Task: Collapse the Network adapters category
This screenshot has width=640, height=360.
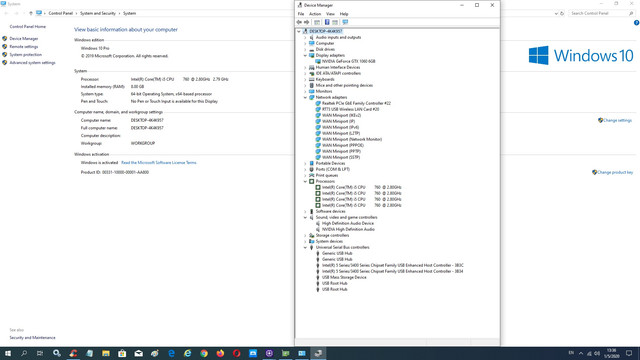Action: [305, 98]
